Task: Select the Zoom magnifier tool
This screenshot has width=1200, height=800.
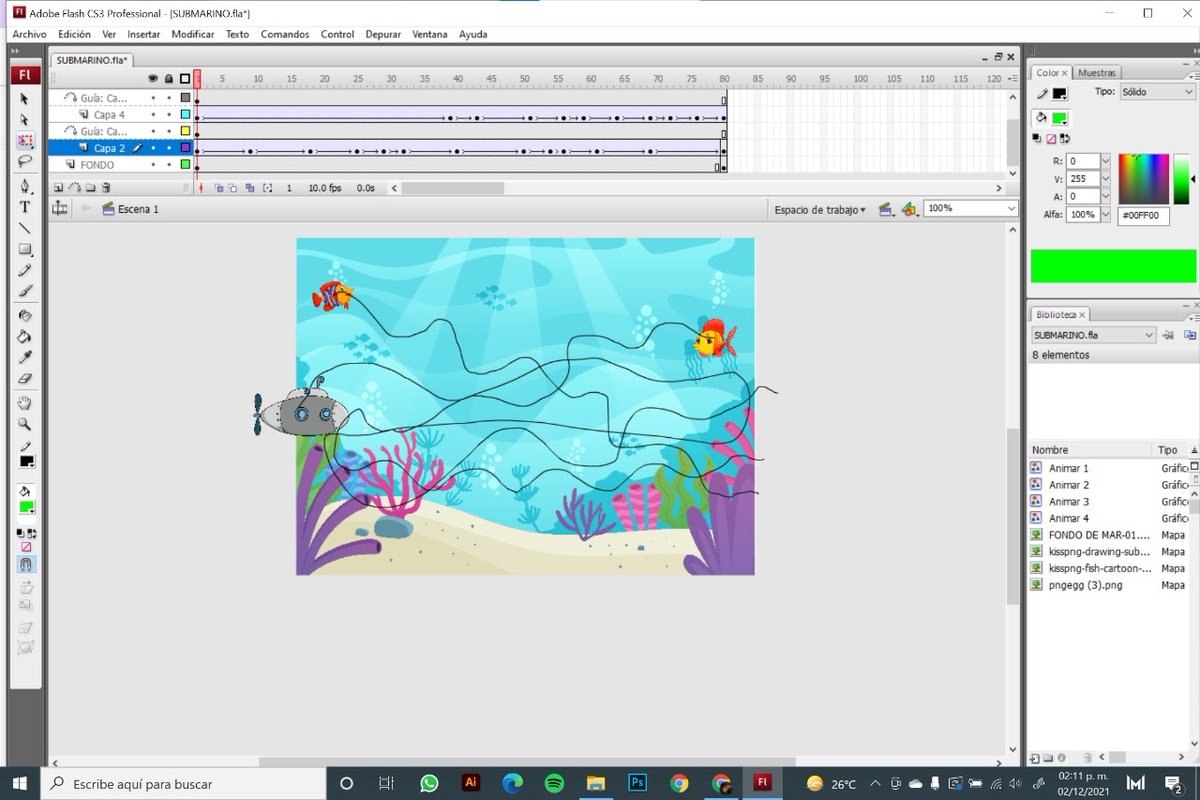Action: click(x=25, y=425)
